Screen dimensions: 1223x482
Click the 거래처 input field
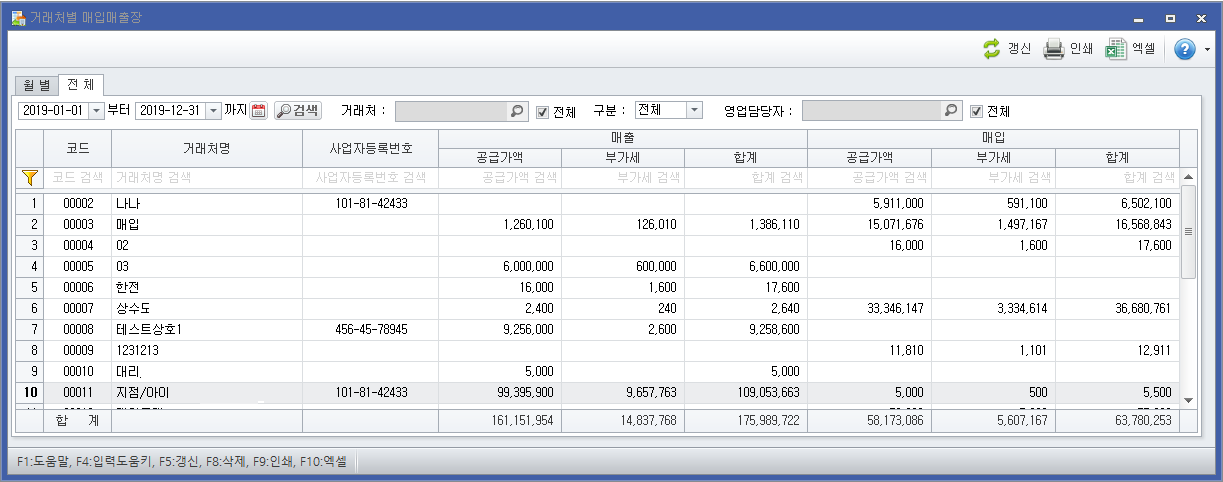pos(451,111)
